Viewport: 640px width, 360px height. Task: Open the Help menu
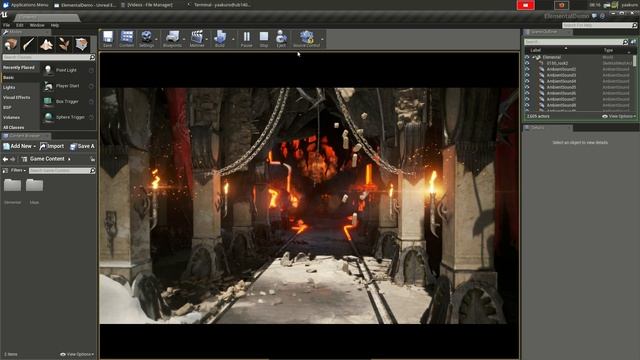click(55, 25)
